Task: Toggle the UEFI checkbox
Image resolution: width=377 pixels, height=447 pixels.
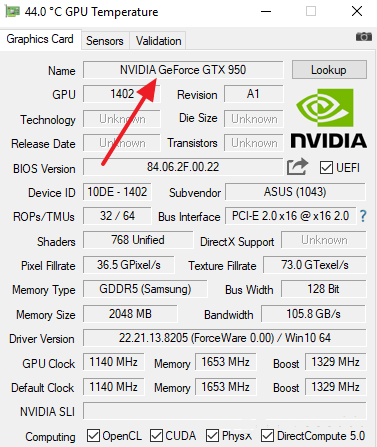Action: pyautogui.click(x=326, y=168)
